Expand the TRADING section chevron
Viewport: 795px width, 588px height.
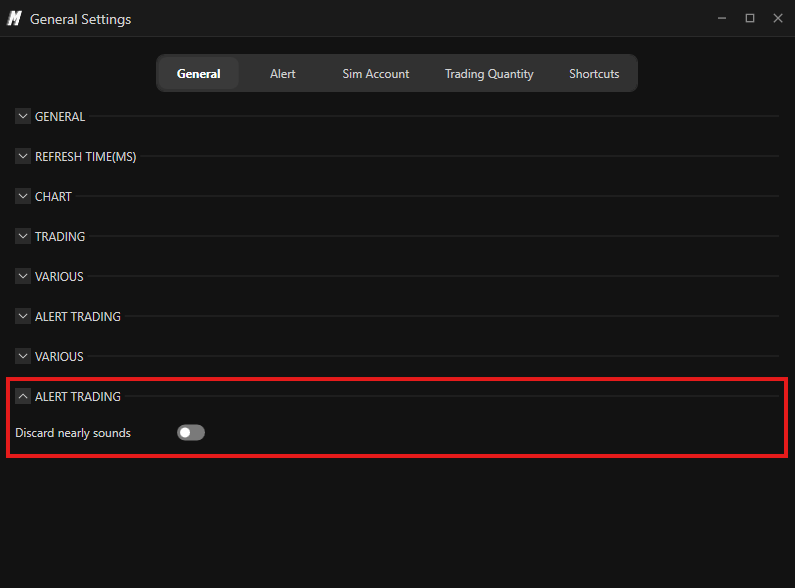(x=23, y=236)
